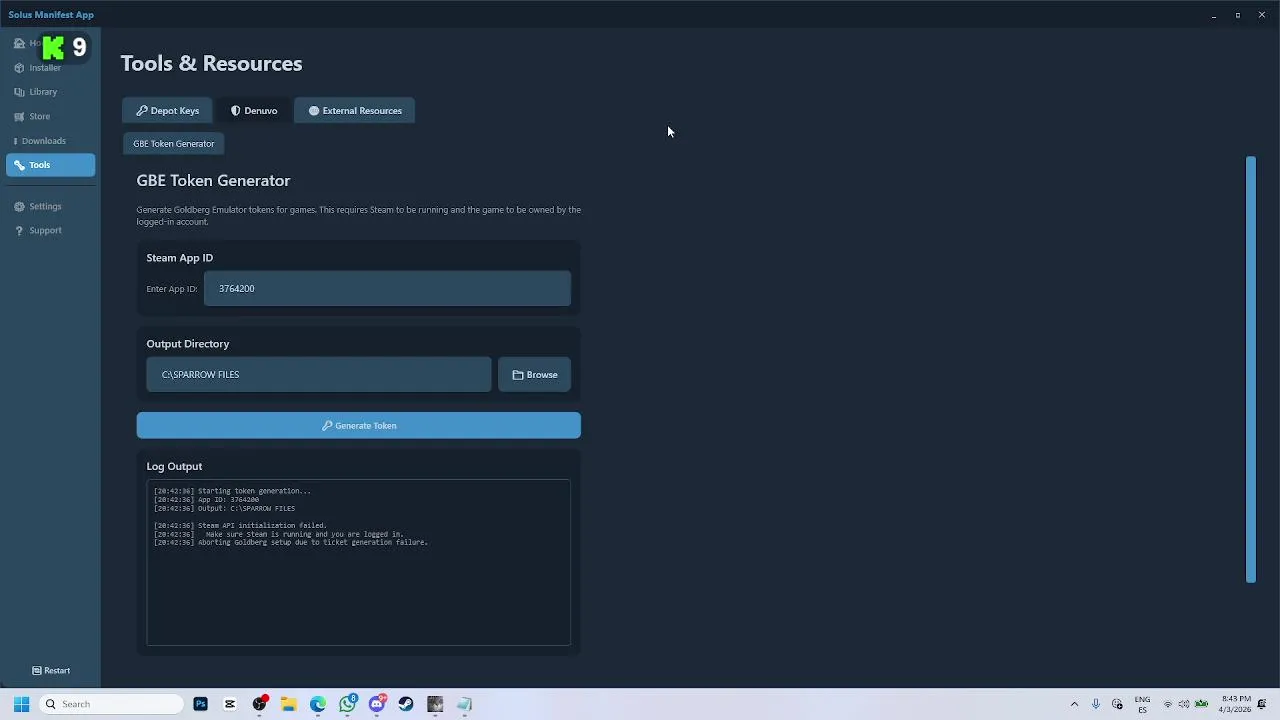Open Settings from the sidebar
Viewport: 1280px width, 720px height.
(x=50, y=206)
